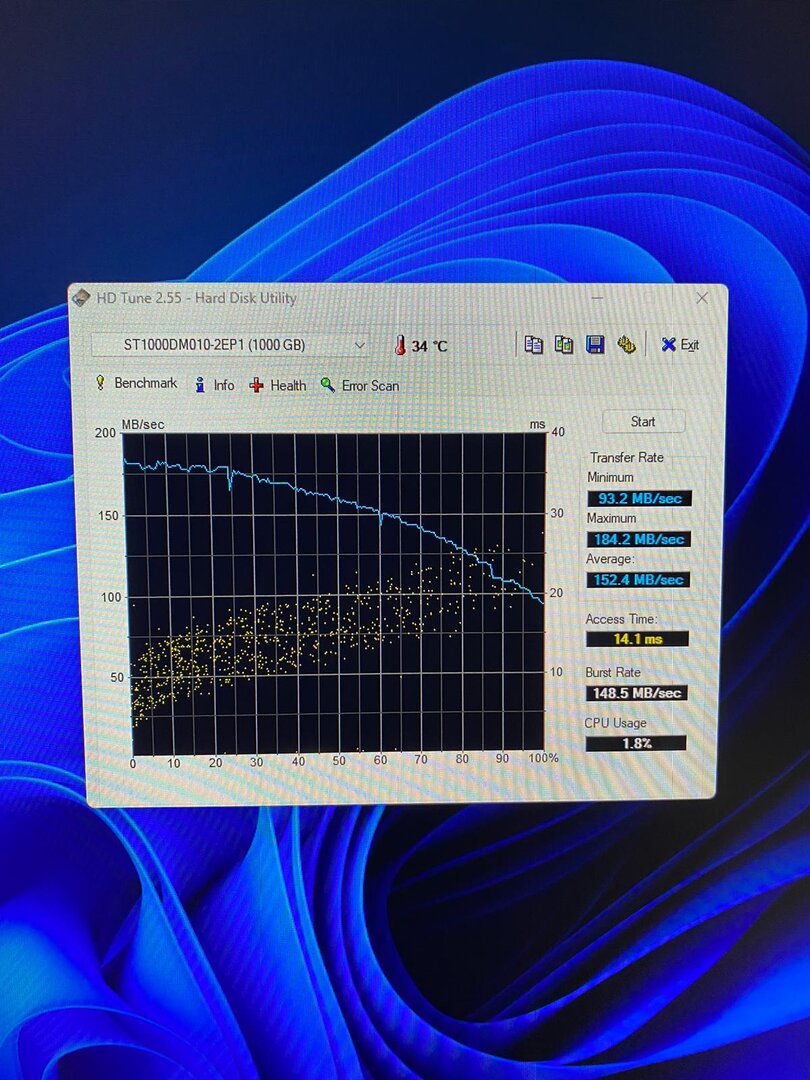Open drive selection dropdown ST1000DM010-2EP1
The width and height of the screenshot is (810, 1080).
coord(230,345)
